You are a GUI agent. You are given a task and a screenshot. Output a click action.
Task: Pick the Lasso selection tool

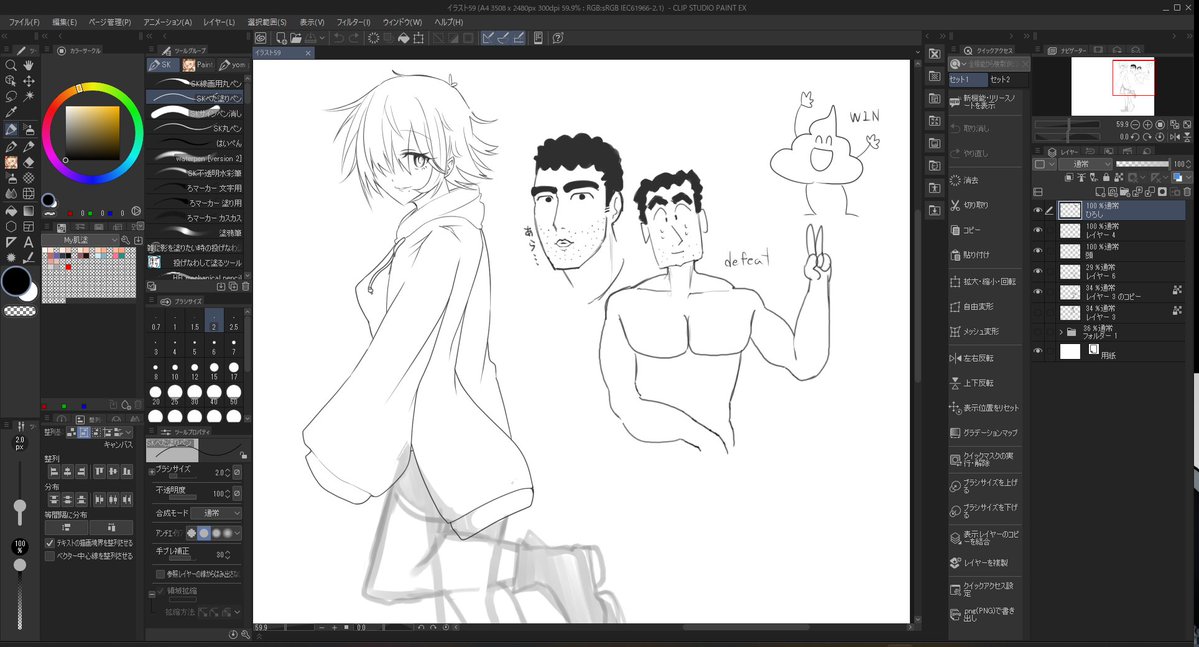click(x=11, y=96)
